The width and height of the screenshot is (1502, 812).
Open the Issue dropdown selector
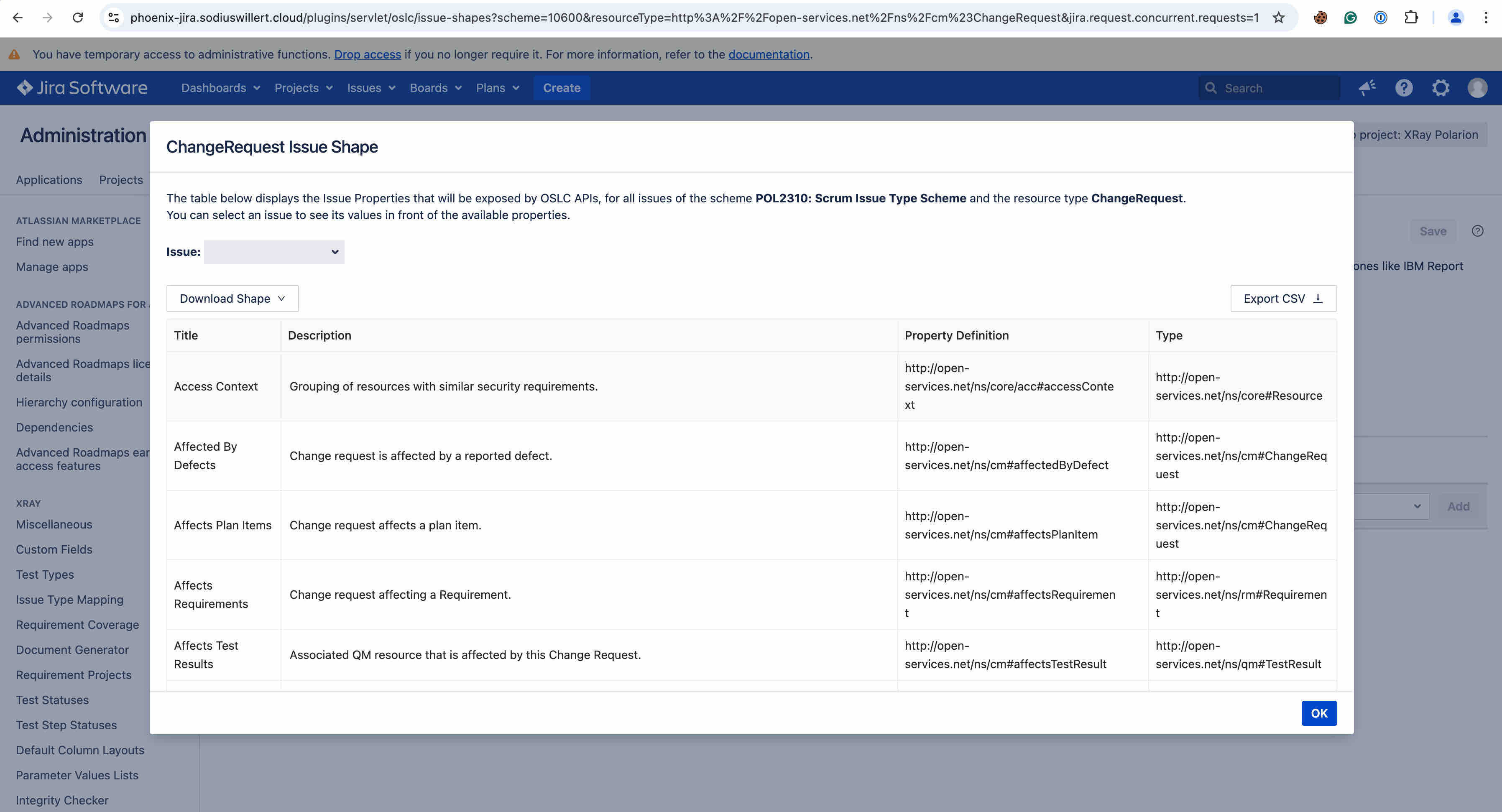(x=274, y=252)
